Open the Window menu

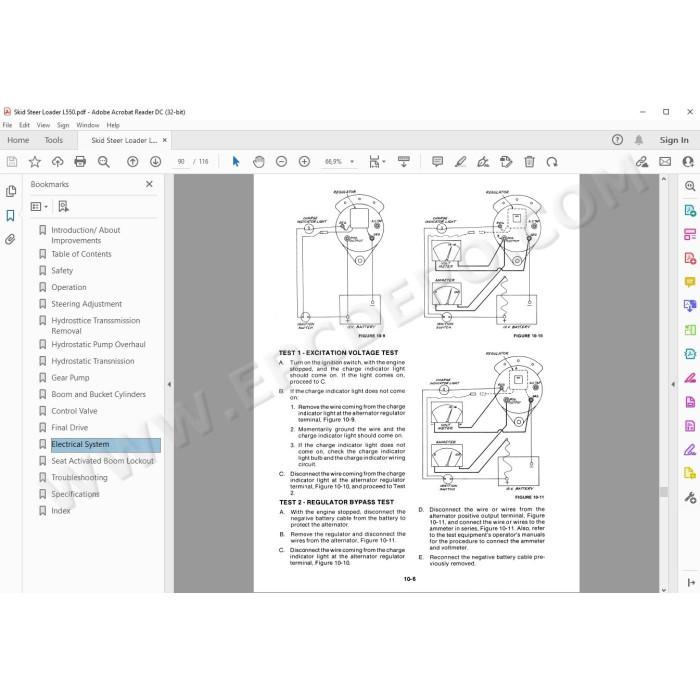tap(88, 125)
